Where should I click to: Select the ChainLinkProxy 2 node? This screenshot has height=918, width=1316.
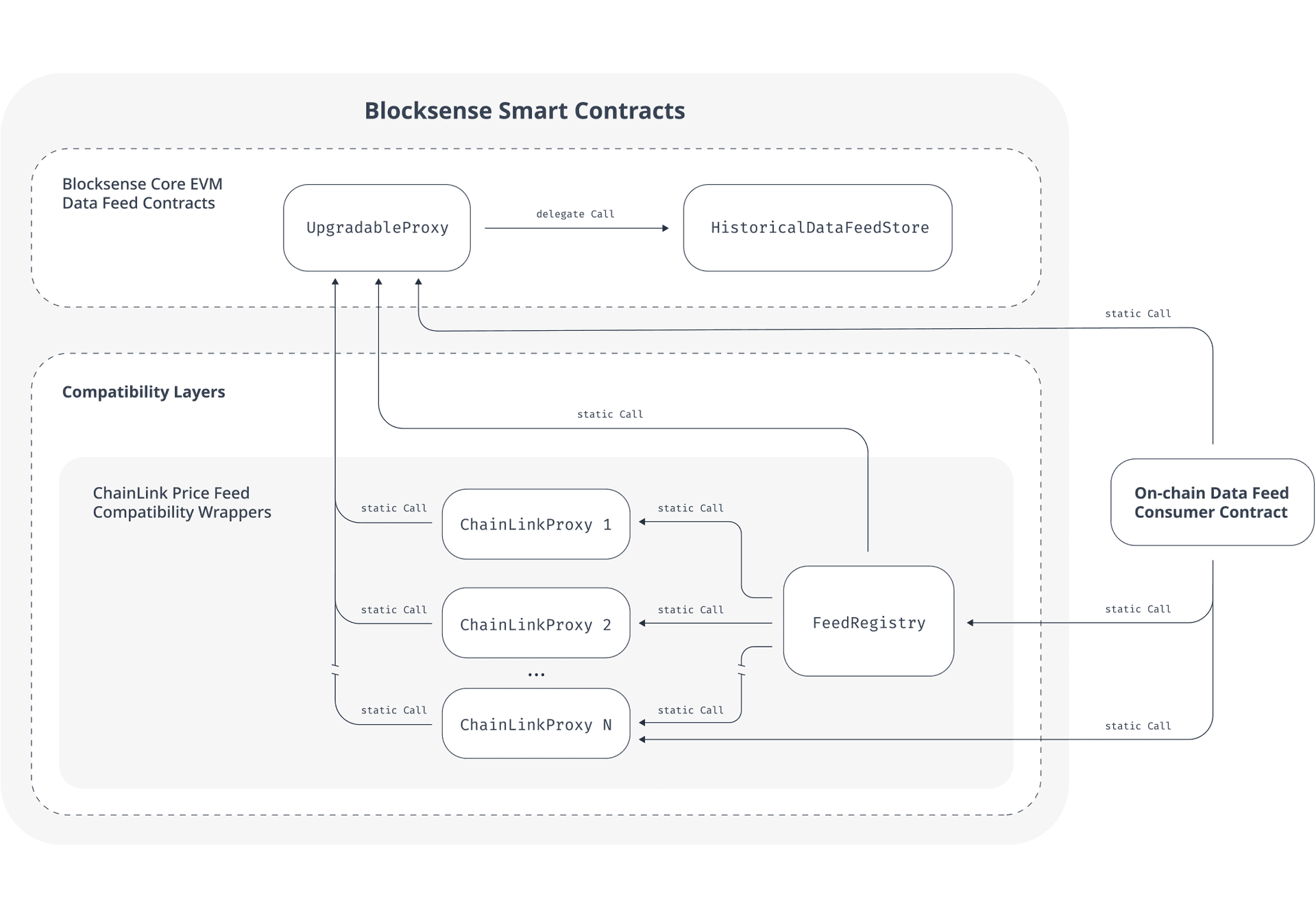coord(536,623)
